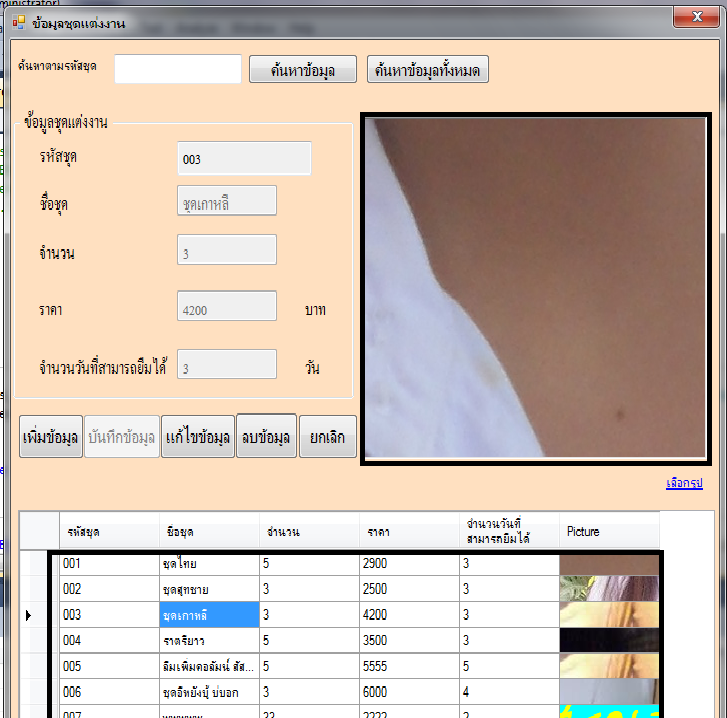727x718 pixels.
Task: Click the เลือกรูป choose picture link
Action: click(684, 483)
